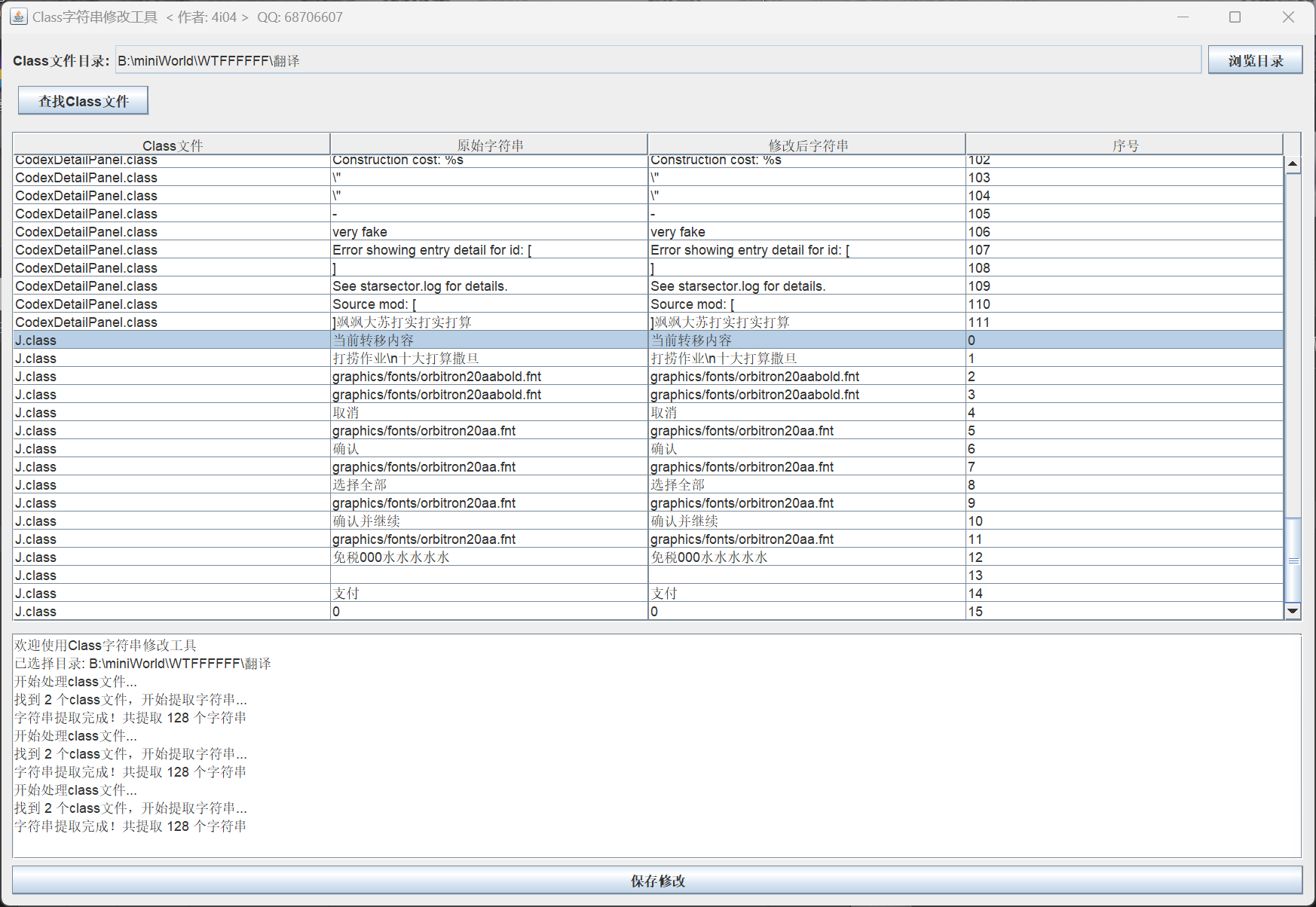
Task: Select modified string cell 'very fake'
Action: pos(806,232)
